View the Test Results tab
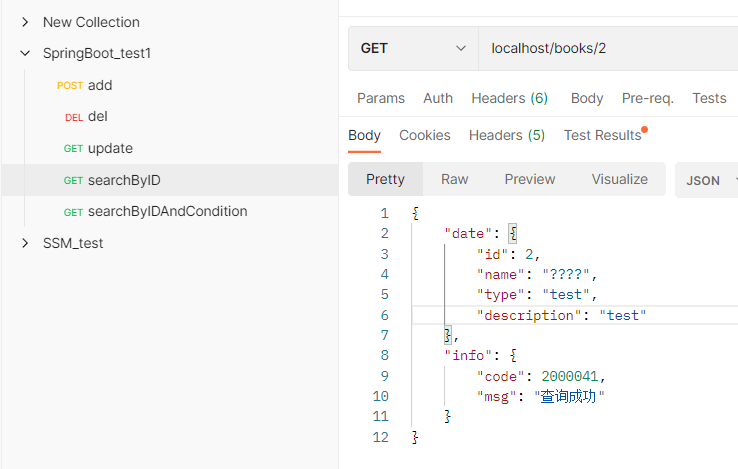 (603, 135)
